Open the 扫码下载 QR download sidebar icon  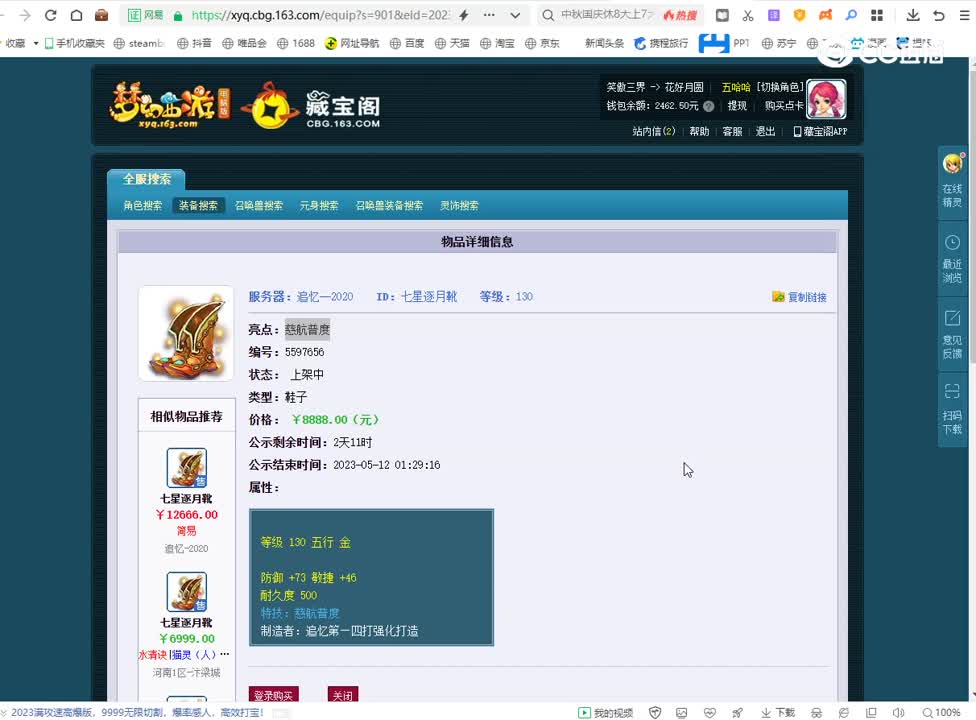pos(952,409)
